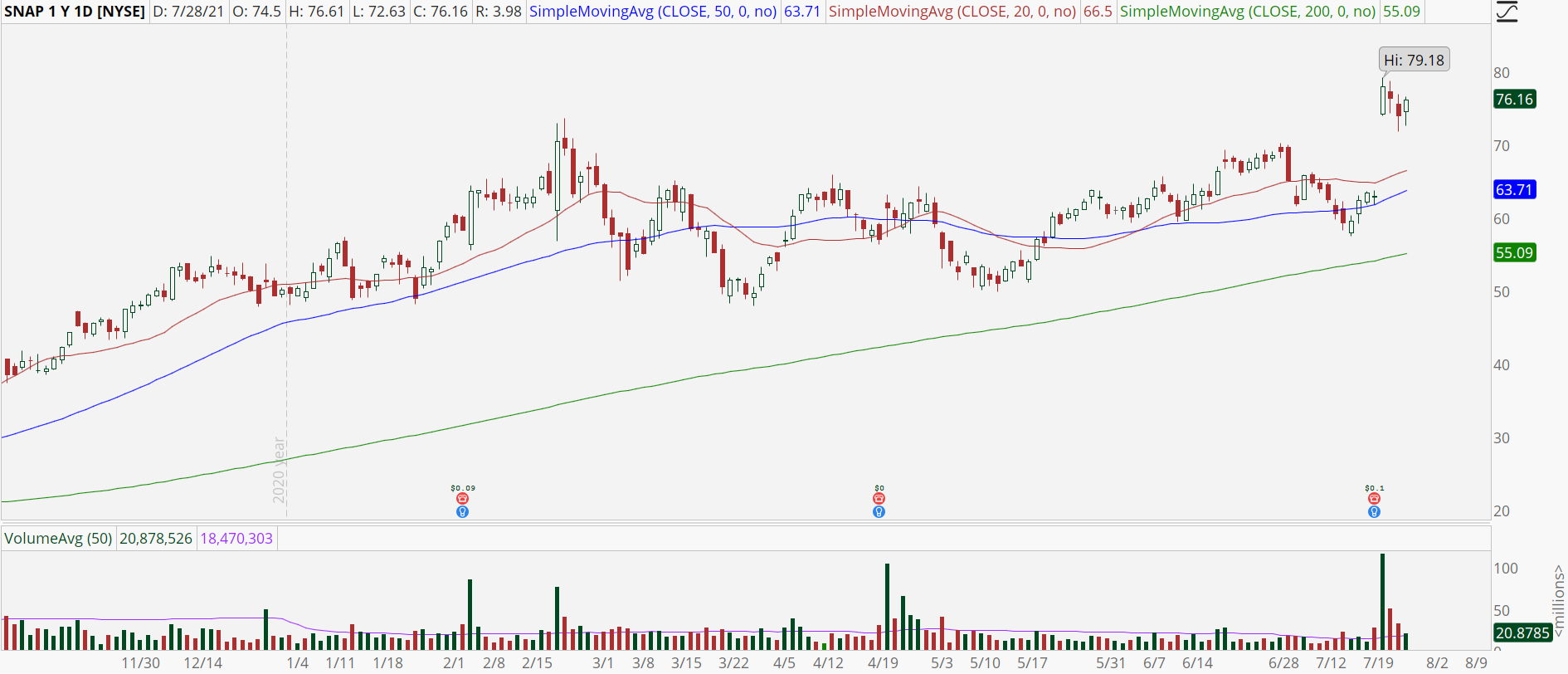Click the L: 72.63 low value
Image resolution: width=1568 pixels, height=674 pixels.
pyautogui.click(x=378, y=12)
